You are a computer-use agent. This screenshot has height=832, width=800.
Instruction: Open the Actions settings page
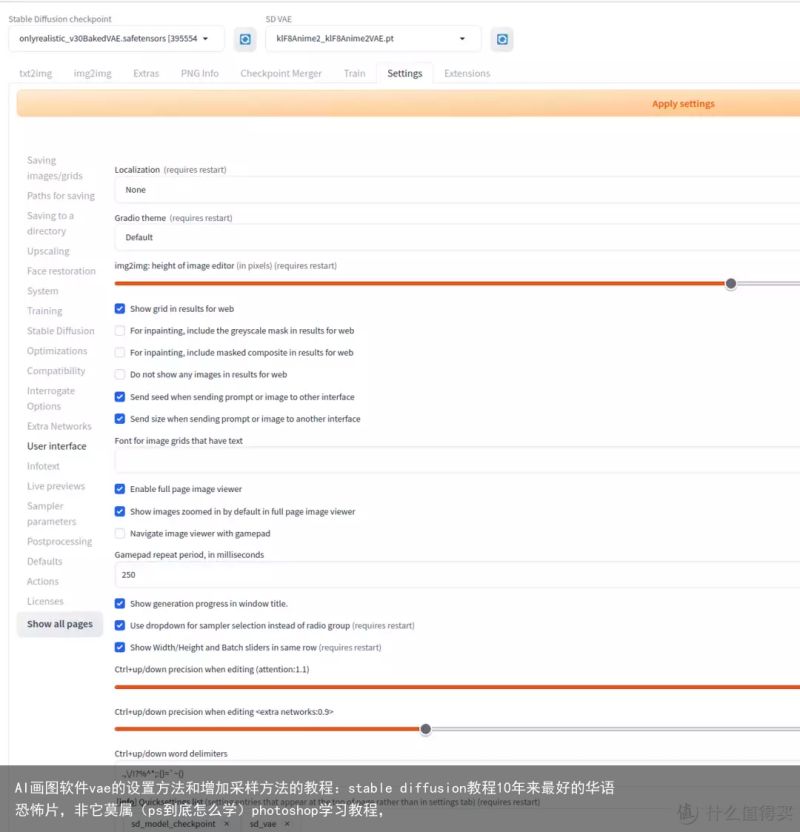43,582
